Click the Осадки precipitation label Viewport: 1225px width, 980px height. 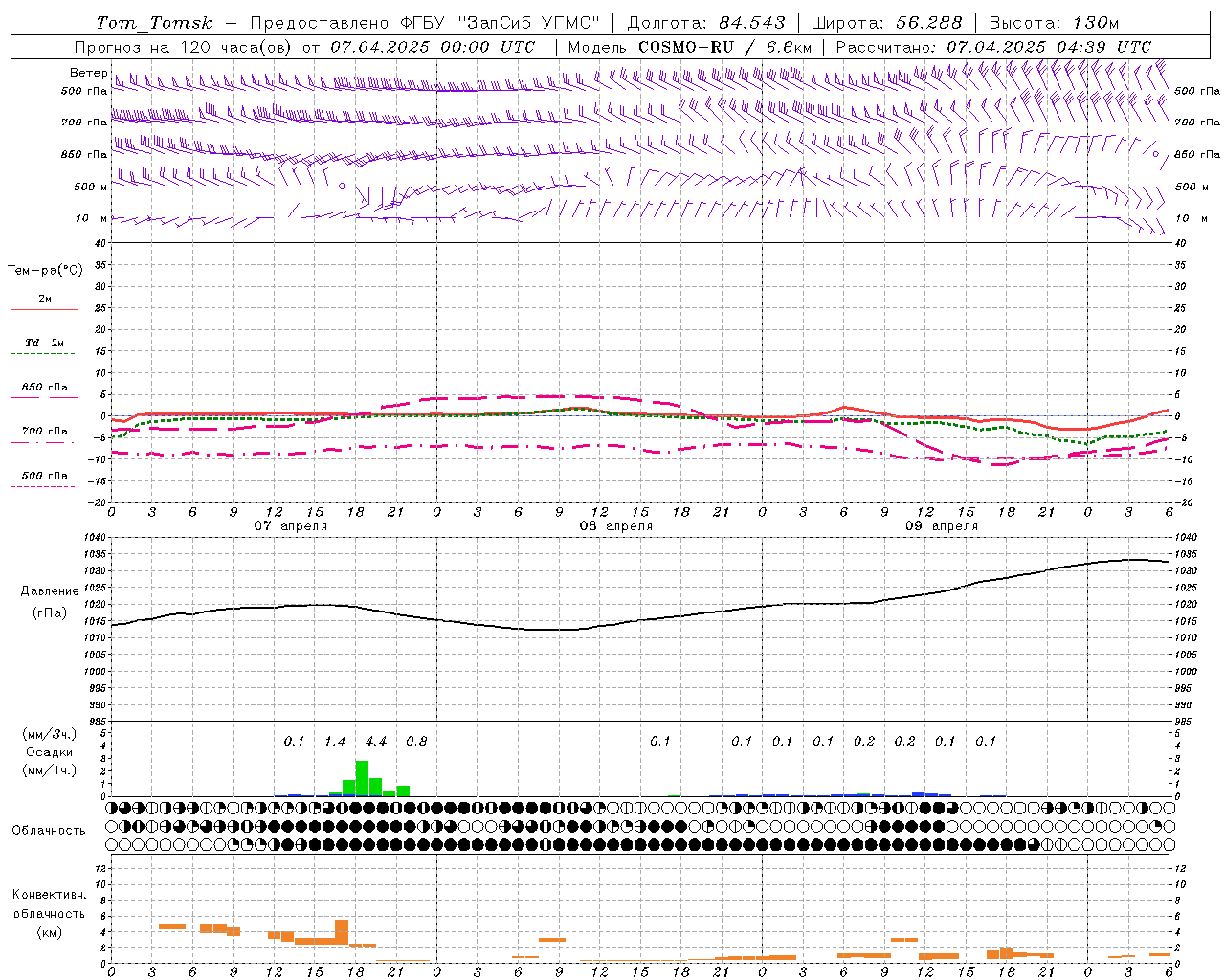[x=49, y=753]
